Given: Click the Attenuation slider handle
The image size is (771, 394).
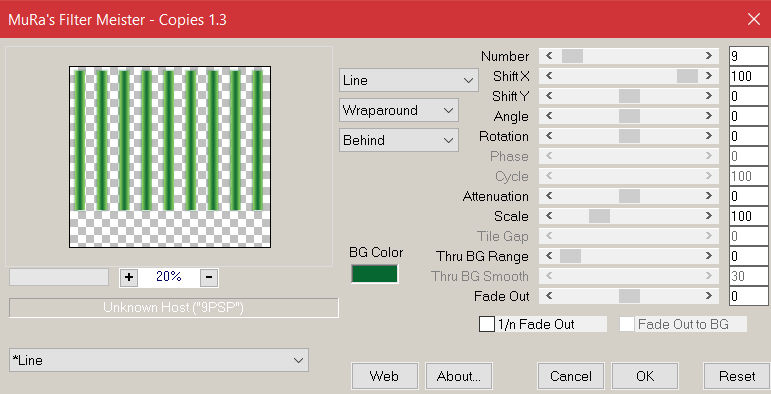Looking at the screenshot, I should (x=629, y=196).
